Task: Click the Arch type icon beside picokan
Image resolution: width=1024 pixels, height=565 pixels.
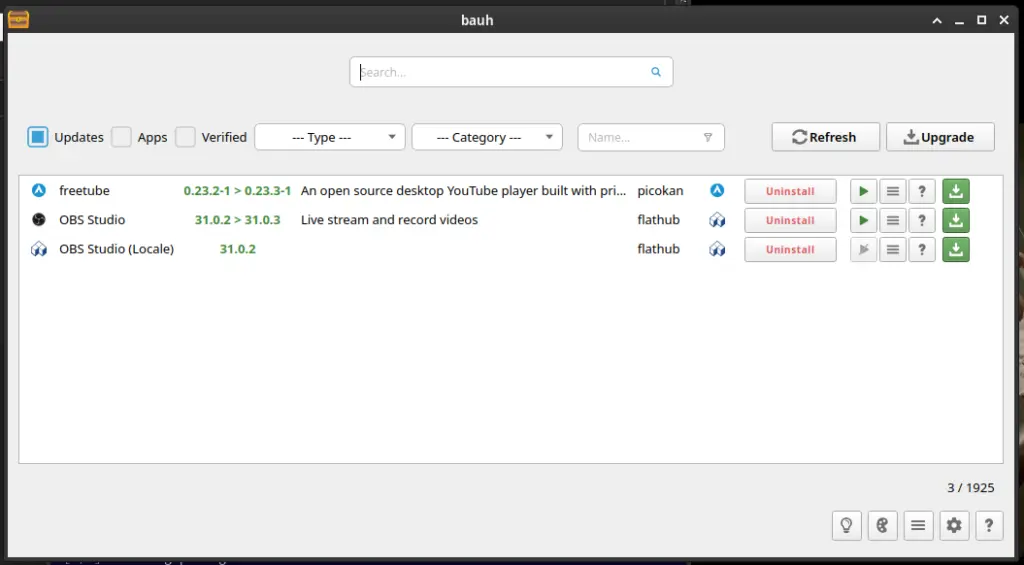Action: point(717,191)
